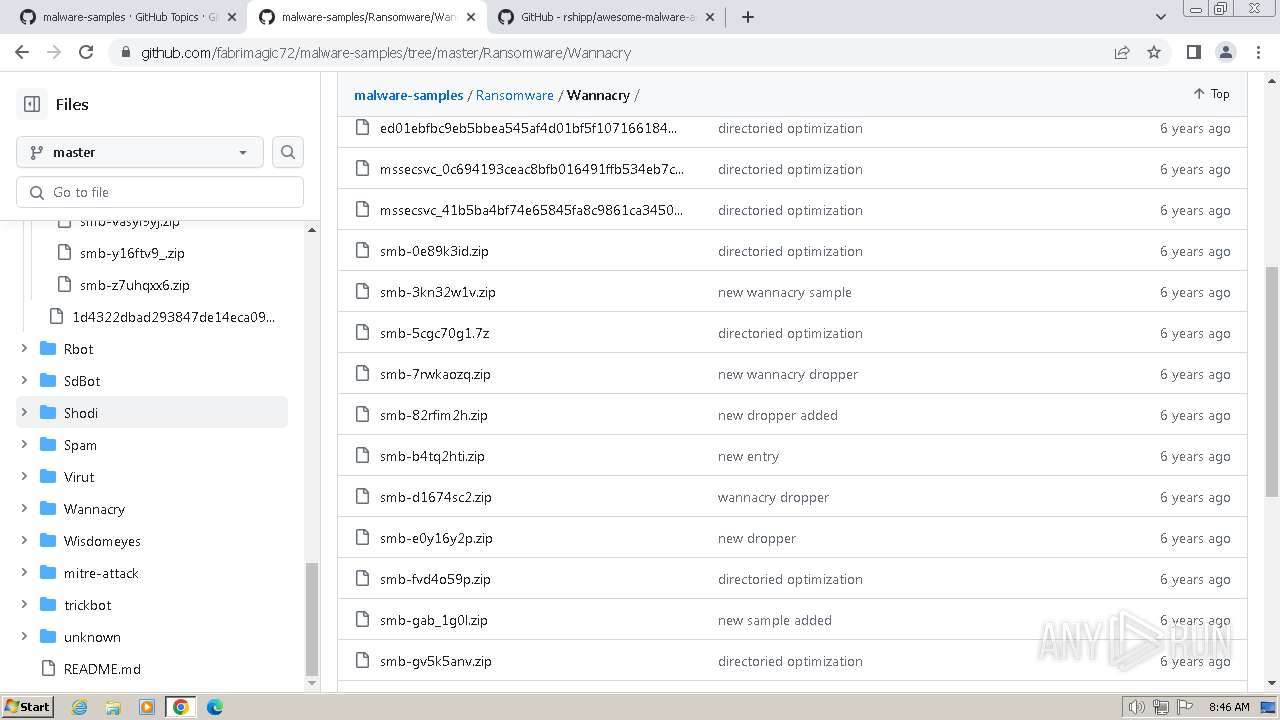Open the Windows Start menu
1280x720 pixels.
pyautogui.click(x=27, y=707)
